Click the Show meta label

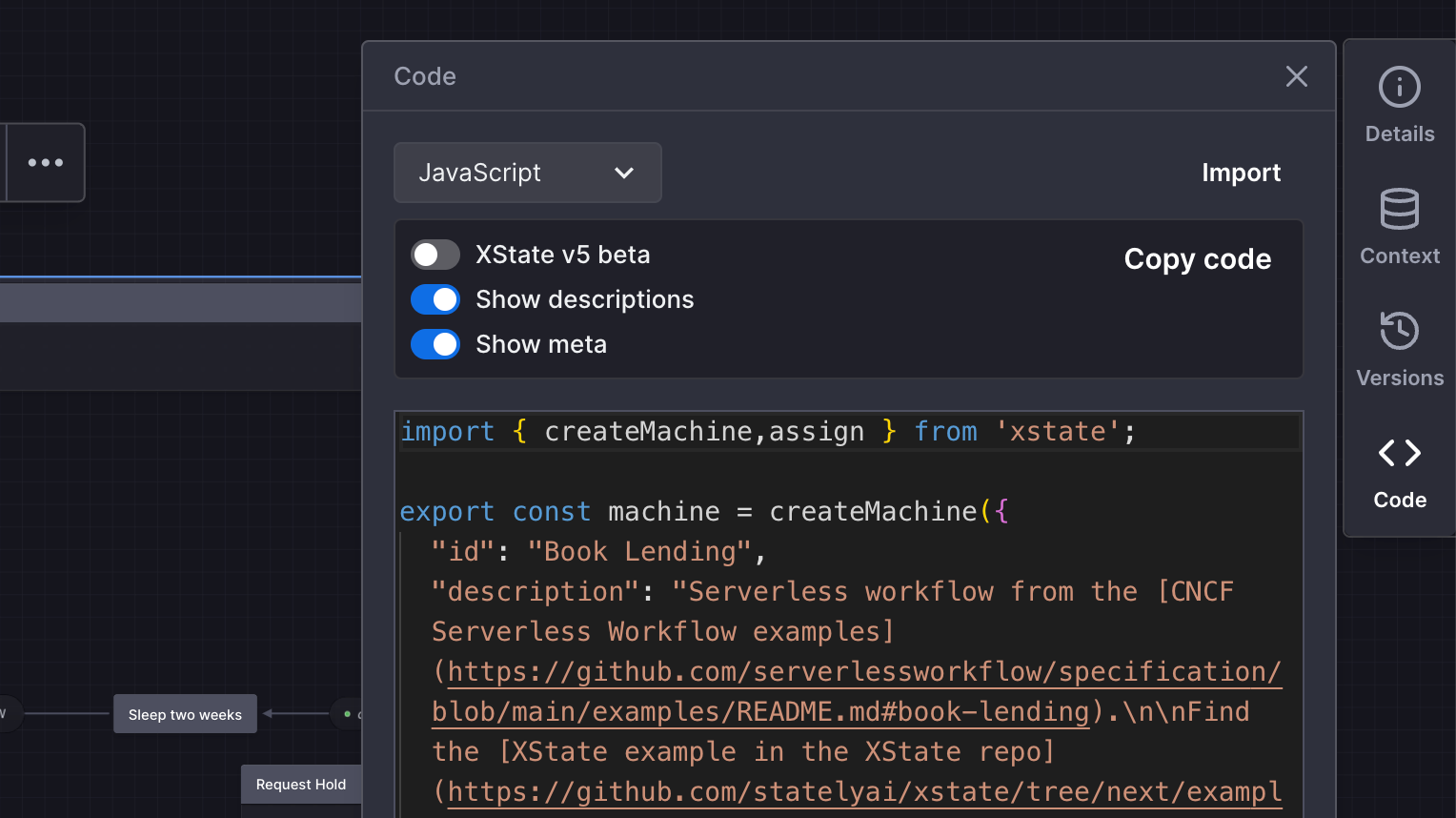pos(540,344)
